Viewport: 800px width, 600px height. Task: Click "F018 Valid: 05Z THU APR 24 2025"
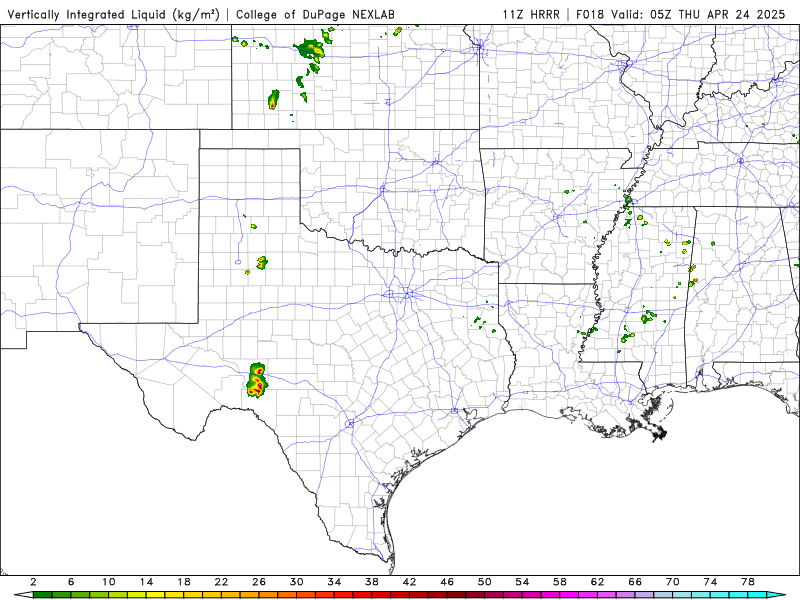(x=681, y=14)
